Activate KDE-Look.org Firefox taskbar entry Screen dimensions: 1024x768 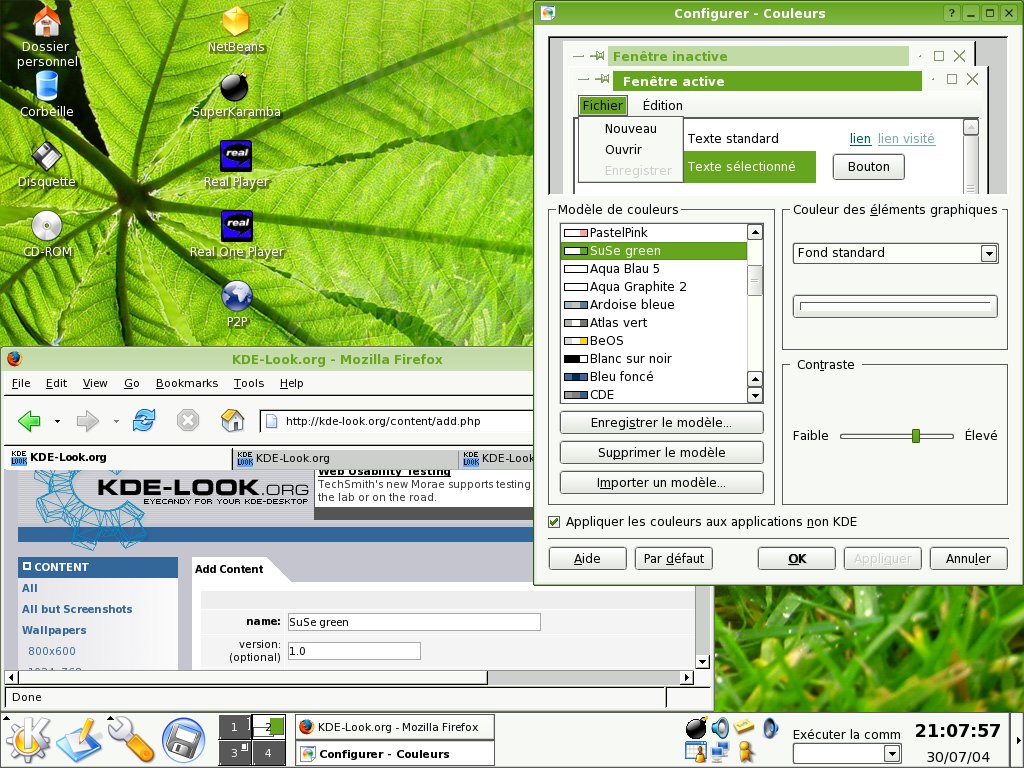click(x=394, y=727)
